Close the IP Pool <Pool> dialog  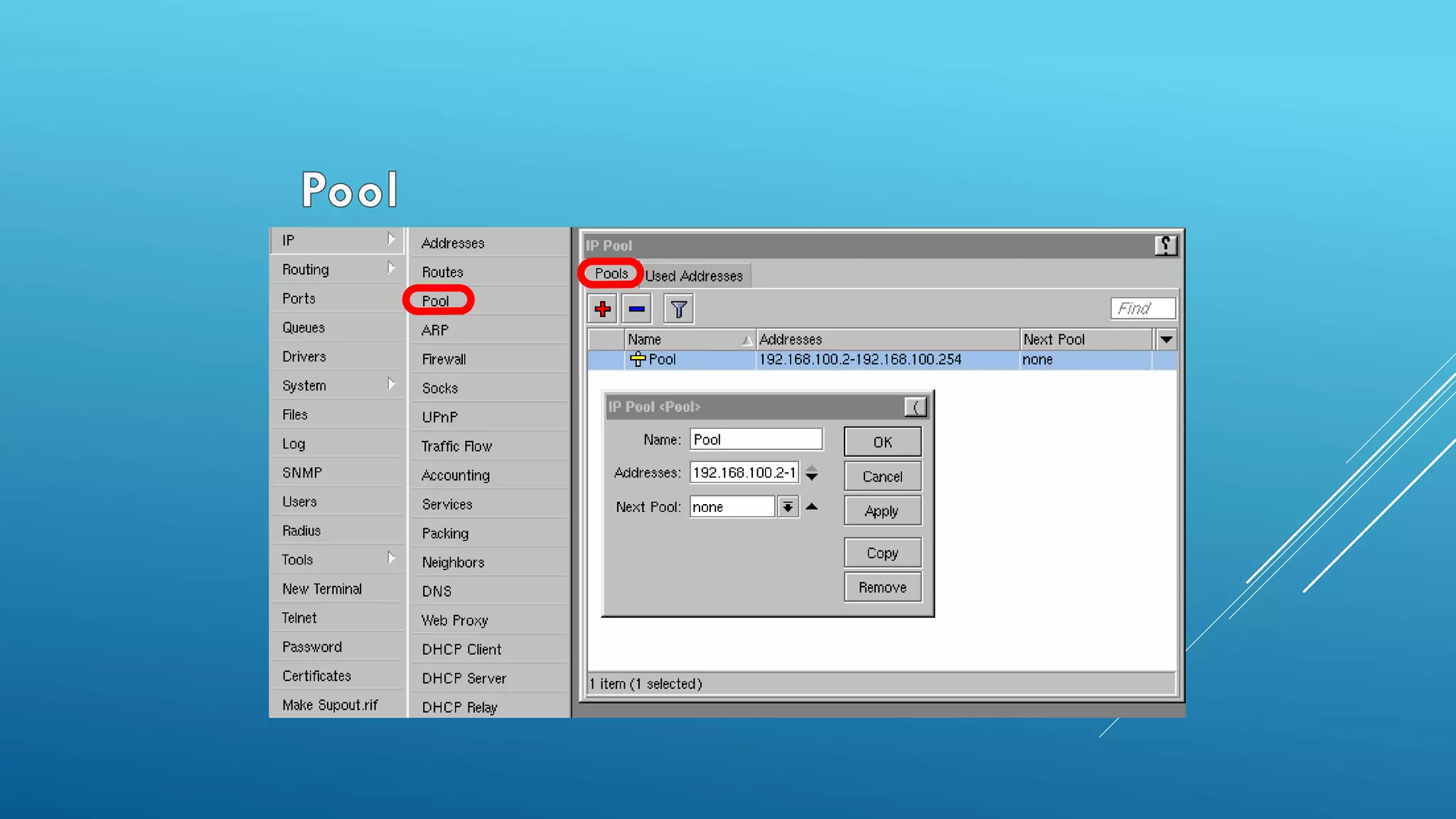click(915, 407)
